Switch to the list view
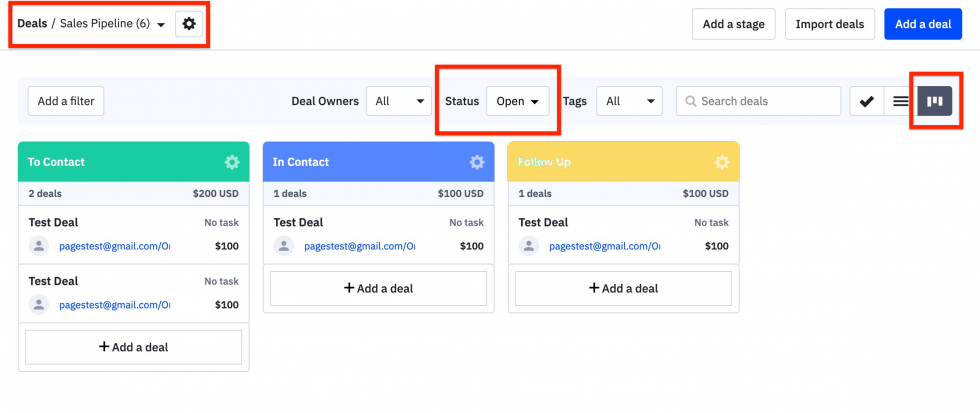The image size is (980, 413). 901,101
